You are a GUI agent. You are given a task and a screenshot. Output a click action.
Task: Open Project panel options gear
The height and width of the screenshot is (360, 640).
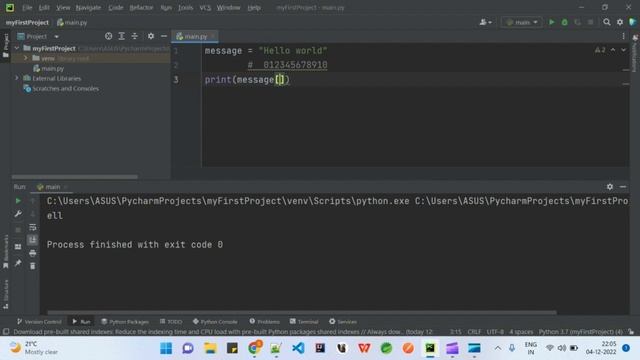[151, 36]
